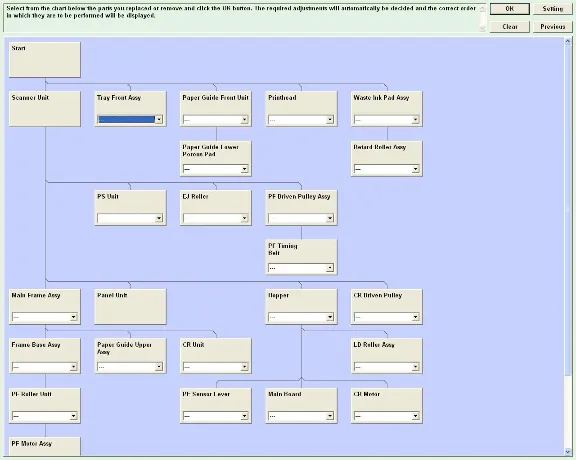576x460 pixels.
Task: Go back with the Previous button
Action: tap(552, 27)
